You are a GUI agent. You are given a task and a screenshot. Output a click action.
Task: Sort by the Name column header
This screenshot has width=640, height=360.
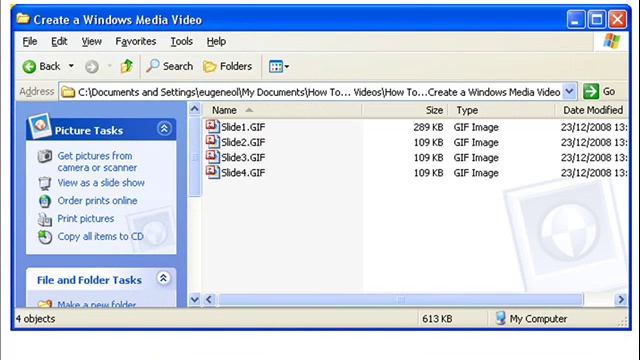click(x=282, y=110)
